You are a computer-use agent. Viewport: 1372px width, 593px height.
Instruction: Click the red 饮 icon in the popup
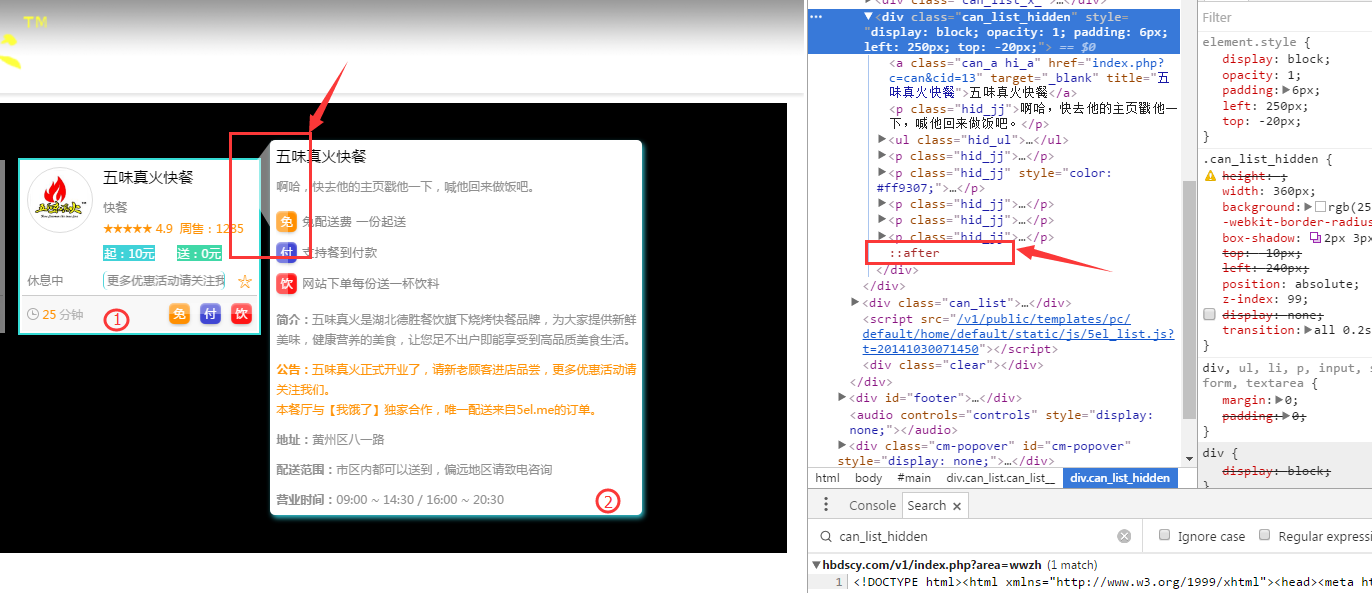pyautogui.click(x=287, y=283)
